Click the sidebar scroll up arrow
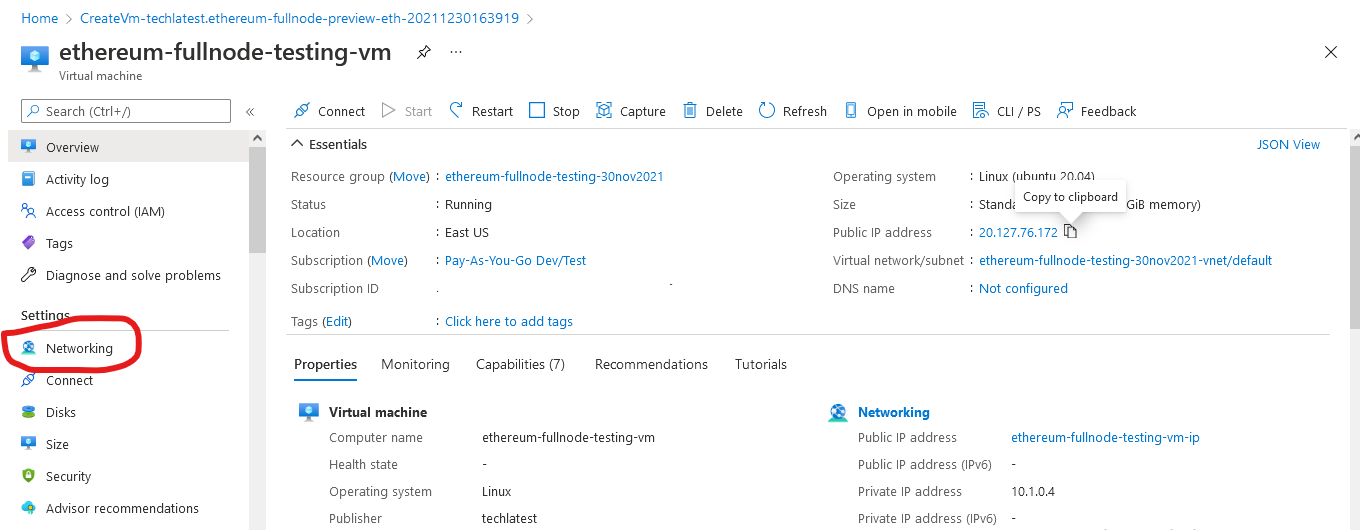Image resolution: width=1360 pixels, height=530 pixels. pyautogui.click(x=258, y=138)
